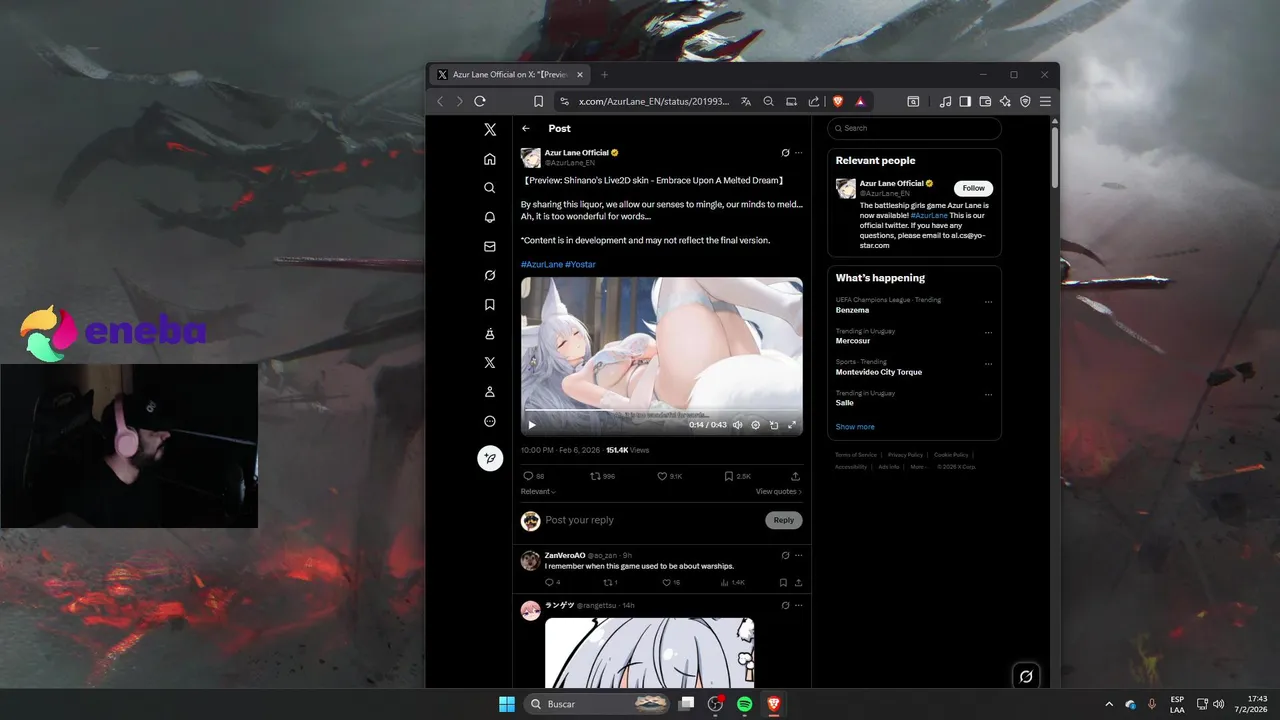Open Bookmarks in X sidebar
The height and width of the screenshot is (720, 1280).
(x=490, y=304)
